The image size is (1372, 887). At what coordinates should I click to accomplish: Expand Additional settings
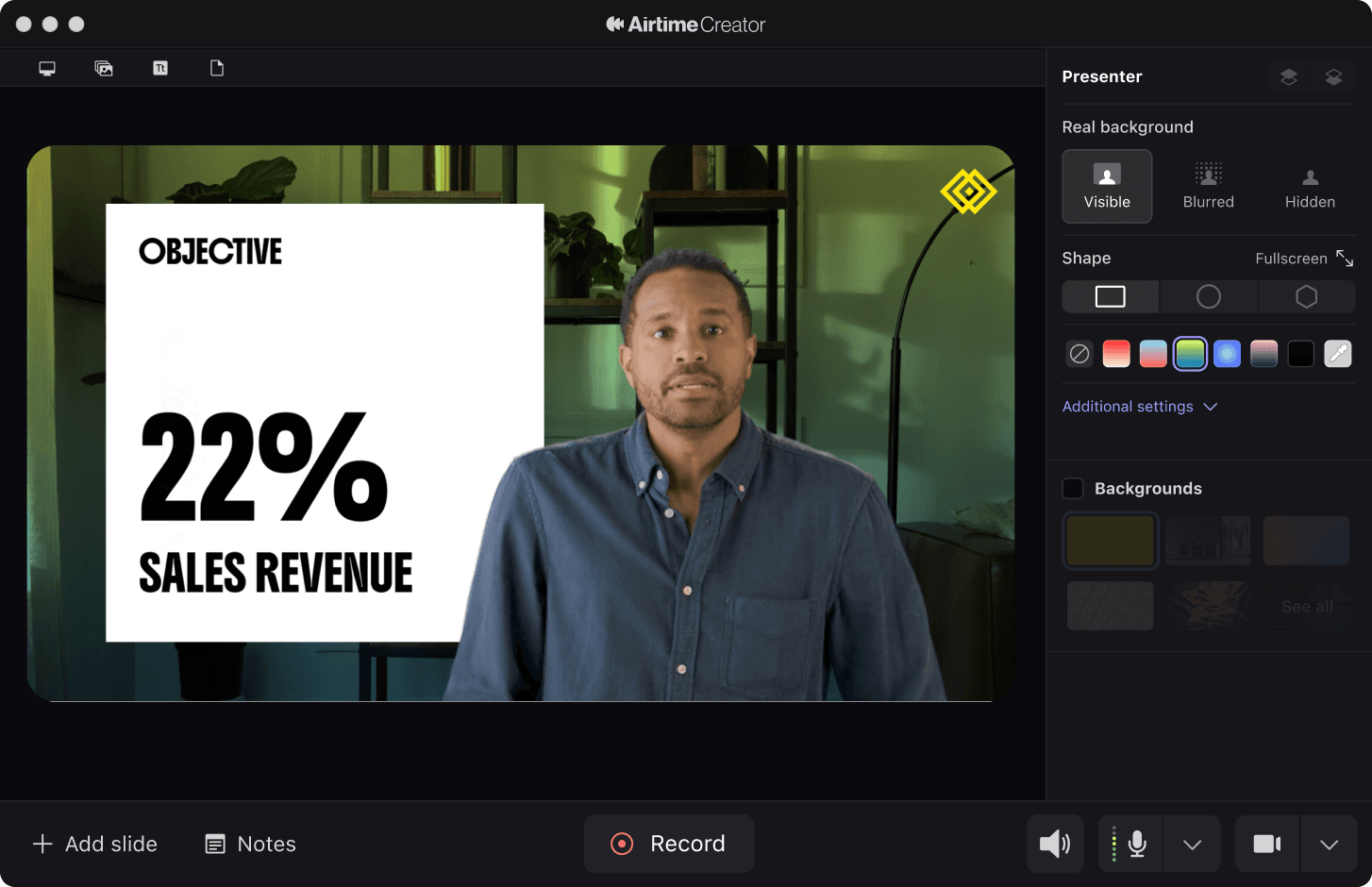[x=1139, y=407]
